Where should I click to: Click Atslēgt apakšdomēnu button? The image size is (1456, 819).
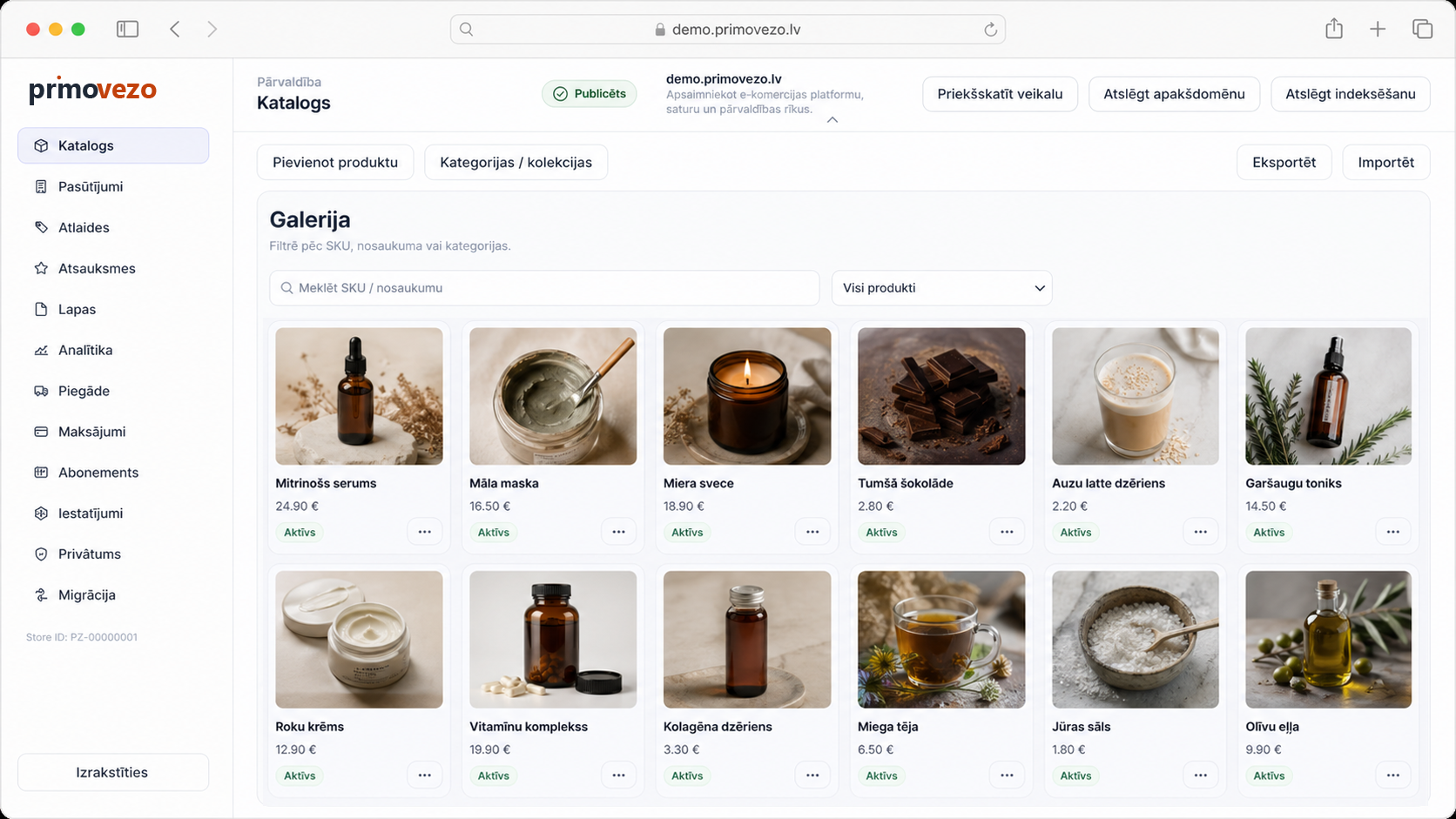click(1174, 94)
